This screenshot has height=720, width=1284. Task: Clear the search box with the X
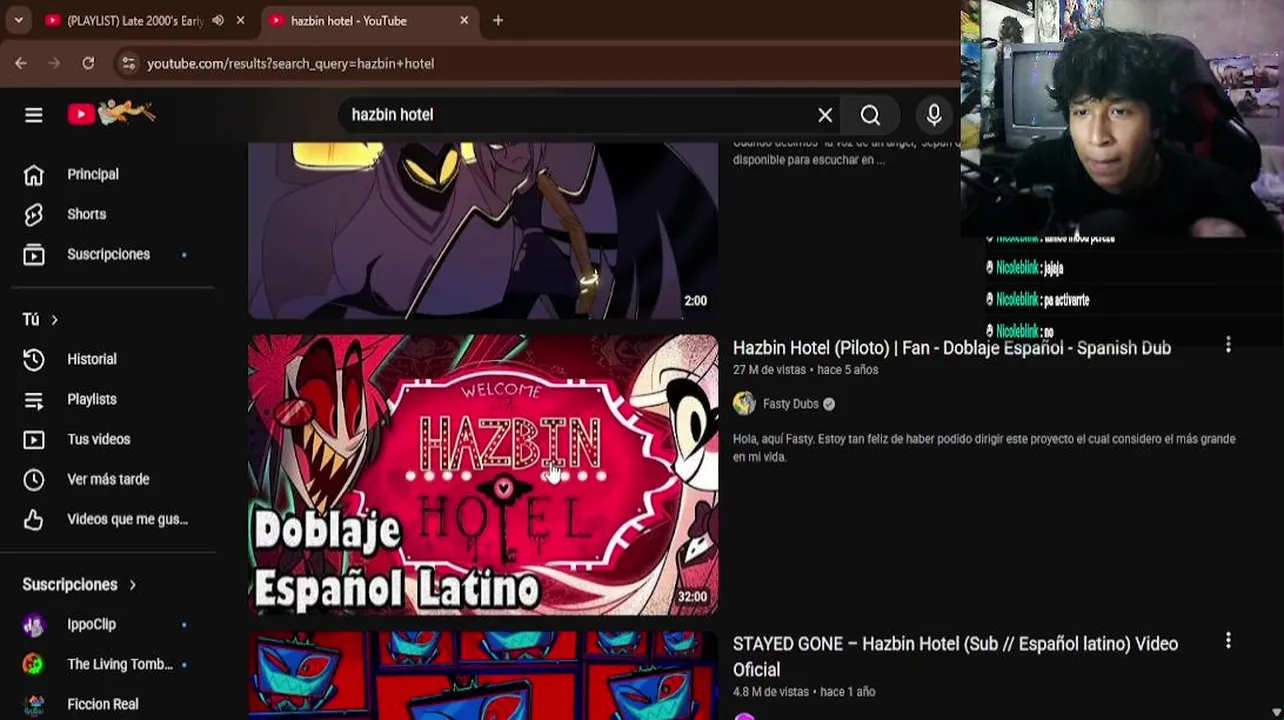[x=825, y=115]
